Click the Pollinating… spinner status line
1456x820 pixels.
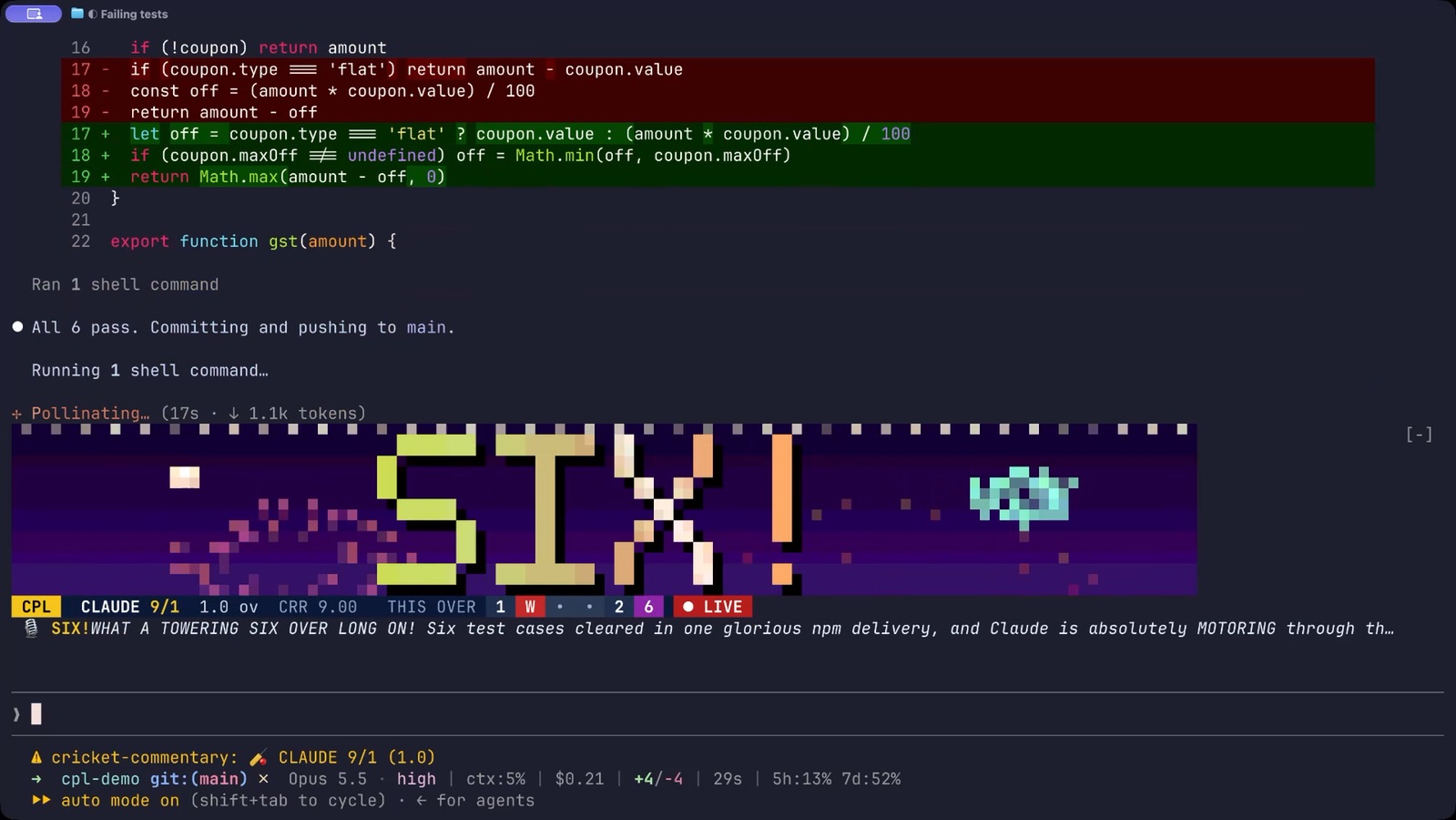[x=188, y=414]
